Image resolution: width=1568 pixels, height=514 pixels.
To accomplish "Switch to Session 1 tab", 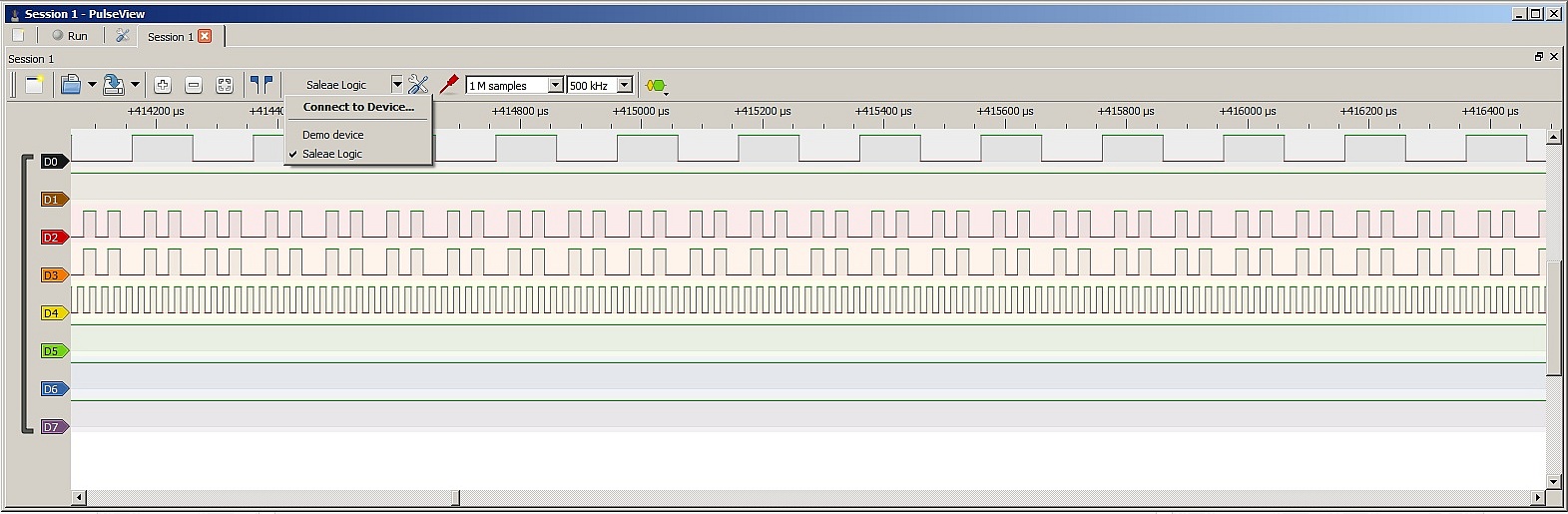I will point(170,37).
